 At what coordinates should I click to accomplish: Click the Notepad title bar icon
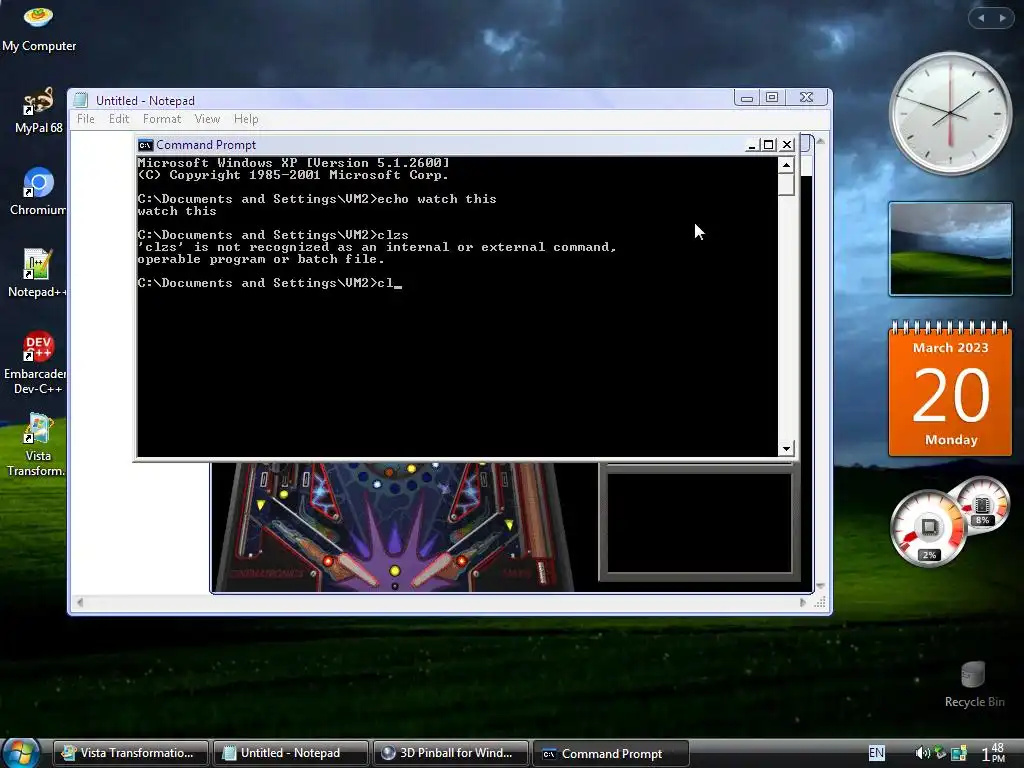pyautogui.click(x=81, y=100)
